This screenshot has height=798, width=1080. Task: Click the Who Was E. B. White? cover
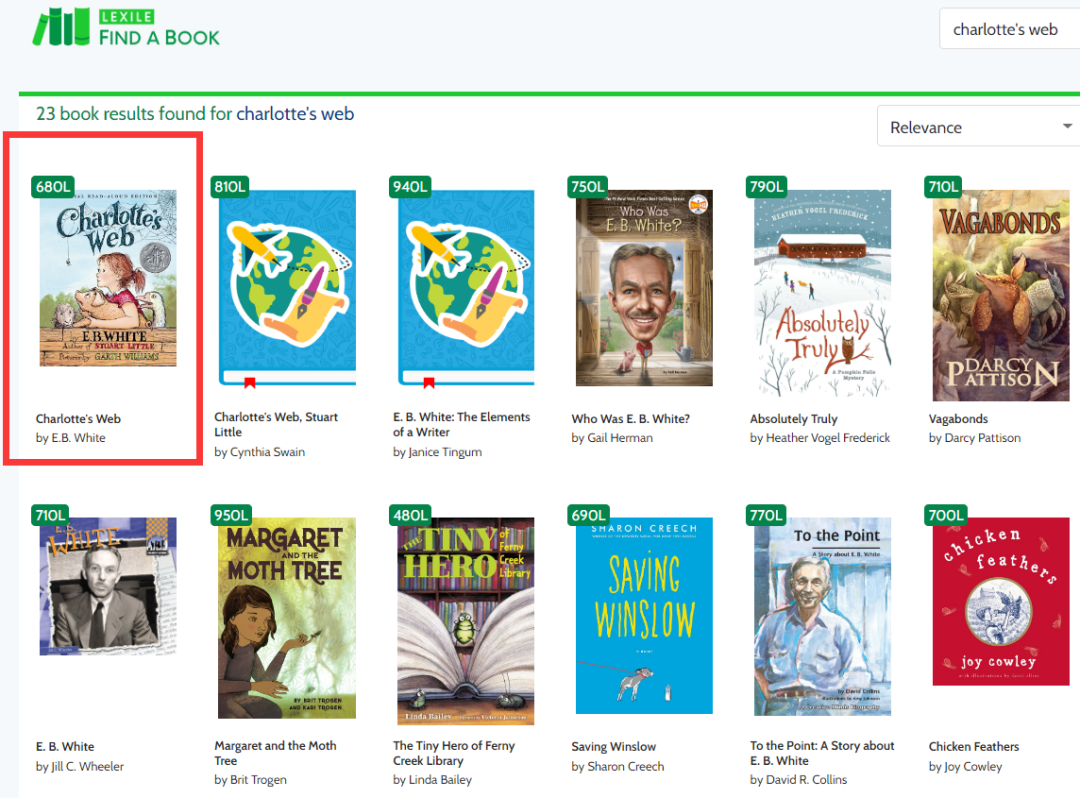tap(644, 288)
